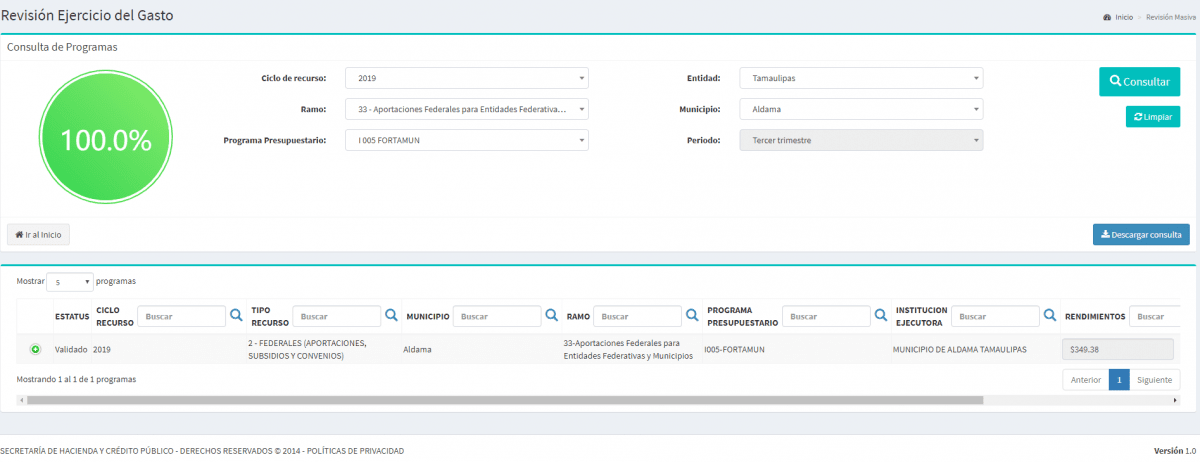Image resolution: width=1200 pixels, height=462 pixels.
Task: Click the Rendimientos search input field
Action: [1162, 316]
